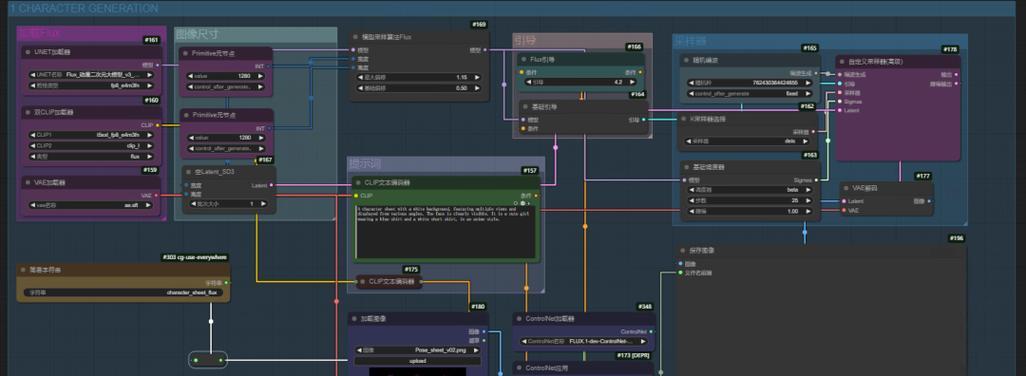Click the 加载图像 node's collapse dot
1026x376 pixels.
pos(354,318)
